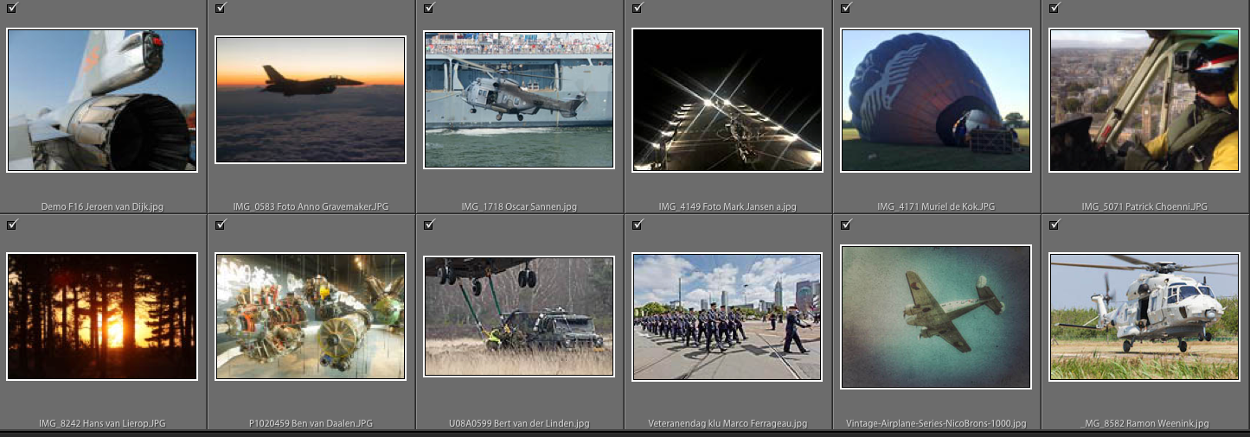The image size is (1250, 437).
Task: Click the vintage airplane photo thumbnail
Action: coord(936,316)
